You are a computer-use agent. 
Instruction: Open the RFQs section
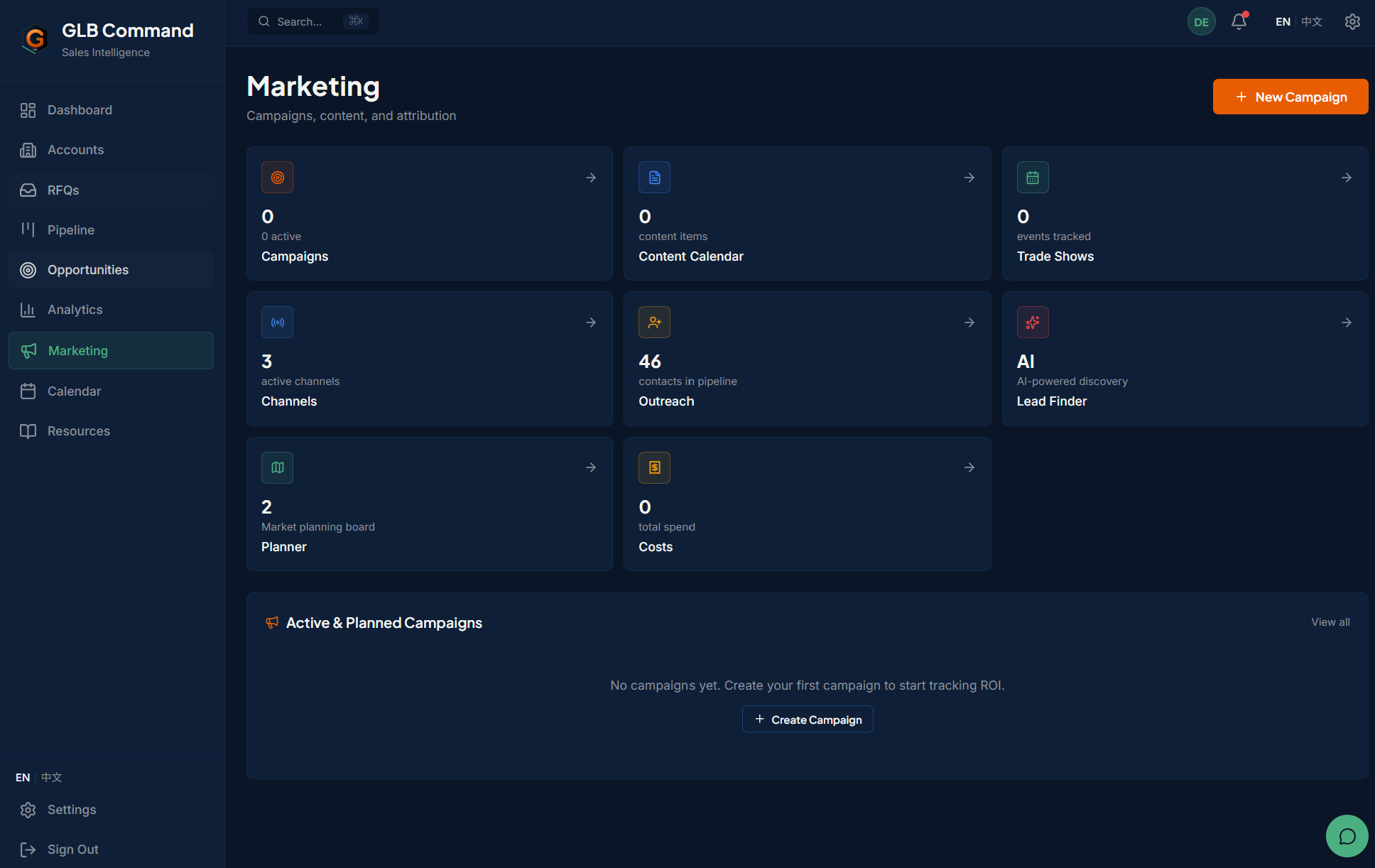63,190
